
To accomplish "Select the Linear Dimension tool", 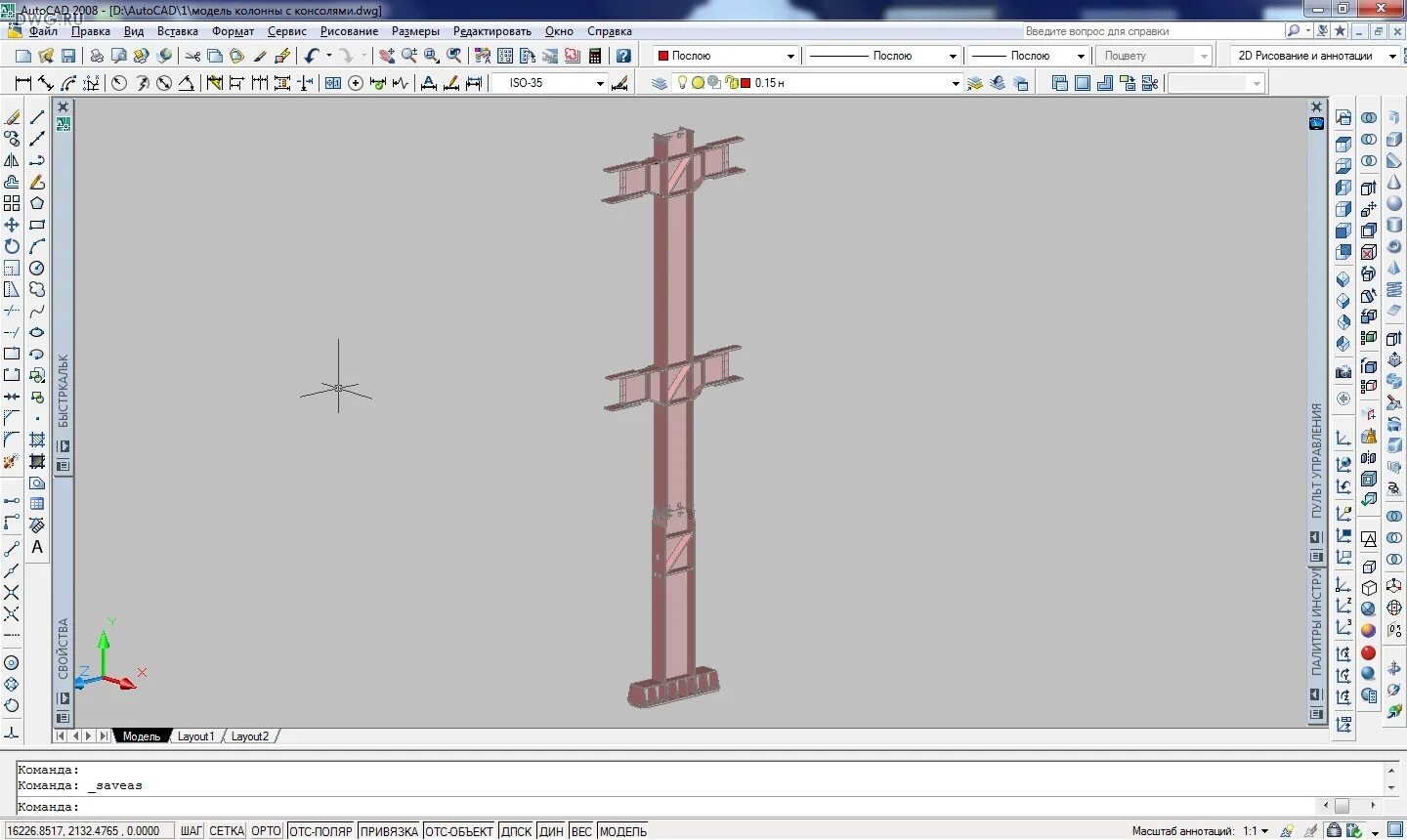I will point(21,82).
